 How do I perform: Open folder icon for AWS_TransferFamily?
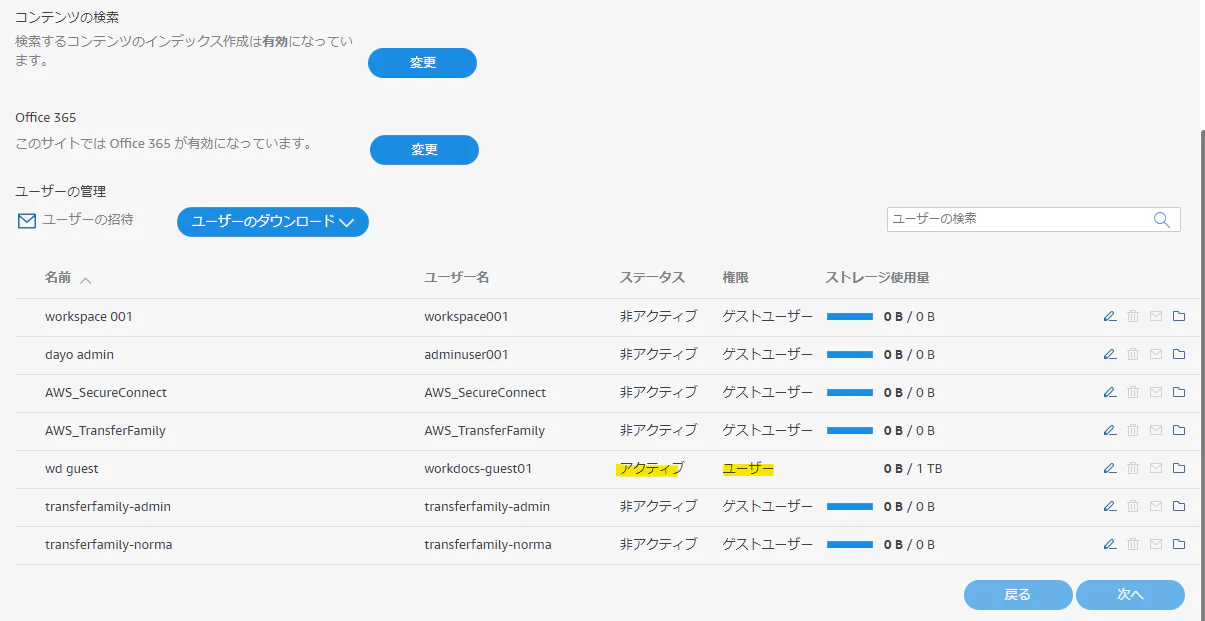1179,430
